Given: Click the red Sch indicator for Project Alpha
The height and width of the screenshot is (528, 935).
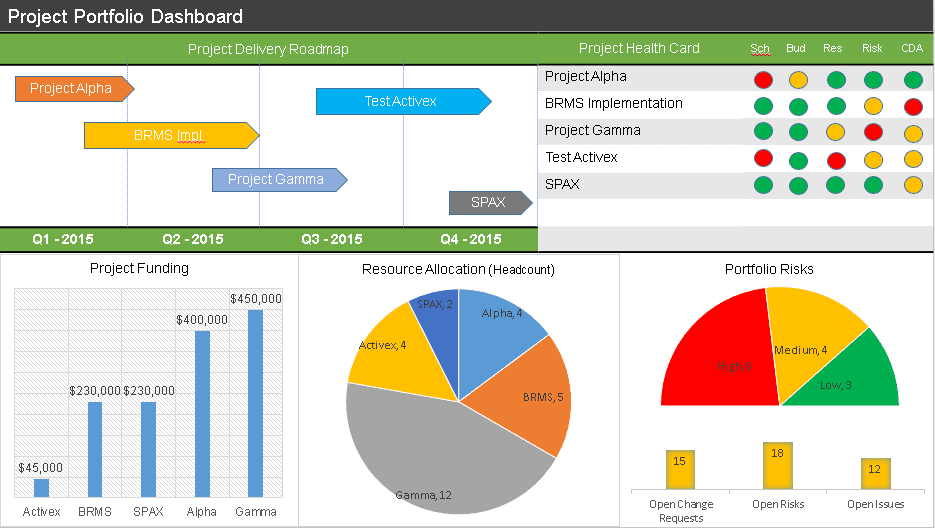Looking at the screenshot, I should pos(763,79).
